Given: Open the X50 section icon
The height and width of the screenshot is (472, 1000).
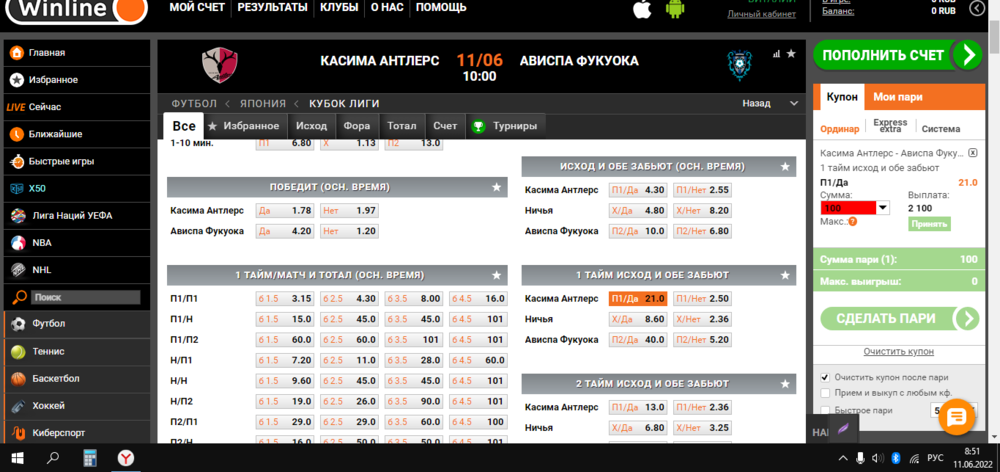Looking at the screenshot, I should (x=17, y=189).
